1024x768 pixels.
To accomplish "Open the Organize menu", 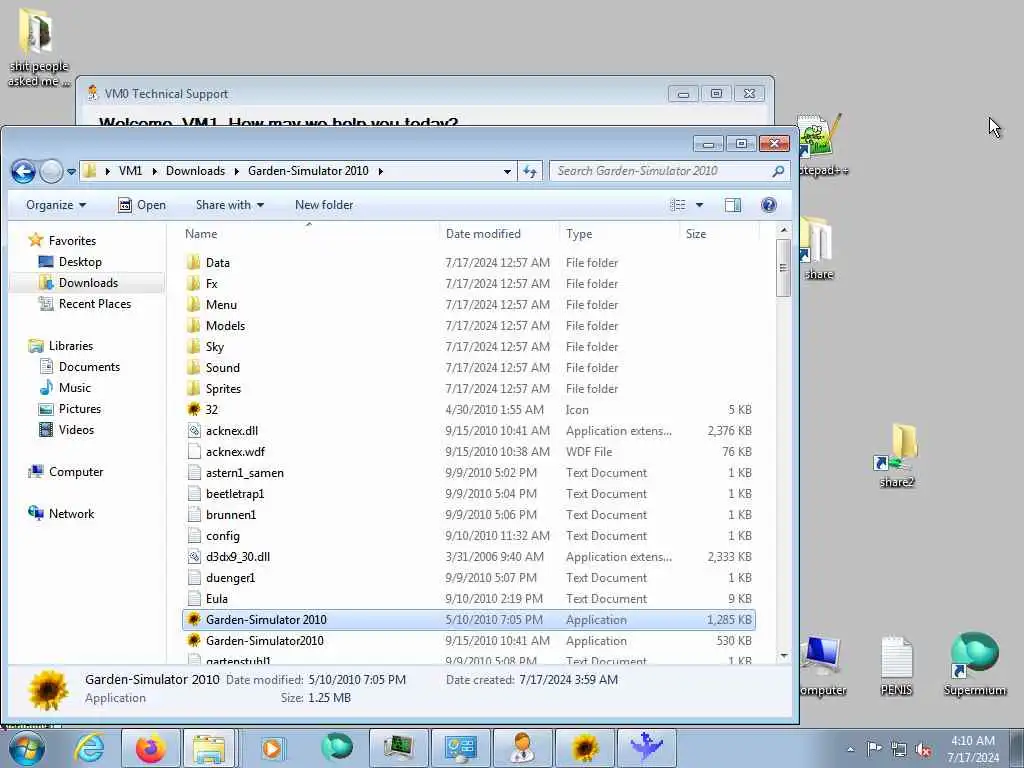I will [56, 205].
